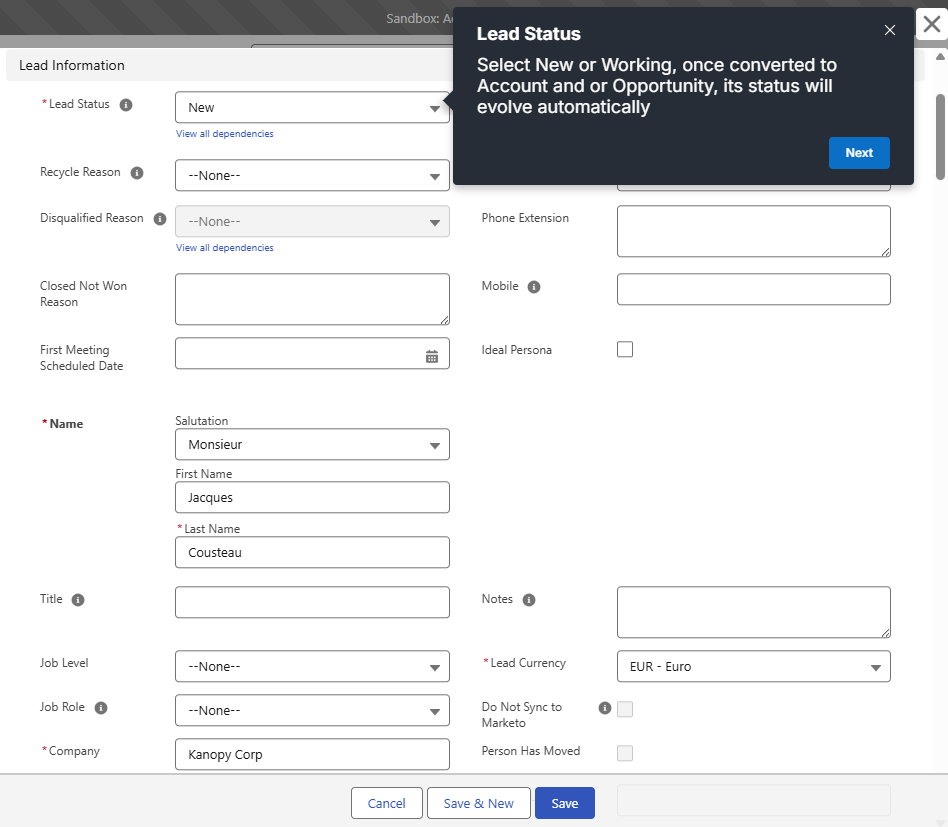948x827 pixels.
Task: Click the Recycle Reason info icon
Action: [x=137, y=173]
